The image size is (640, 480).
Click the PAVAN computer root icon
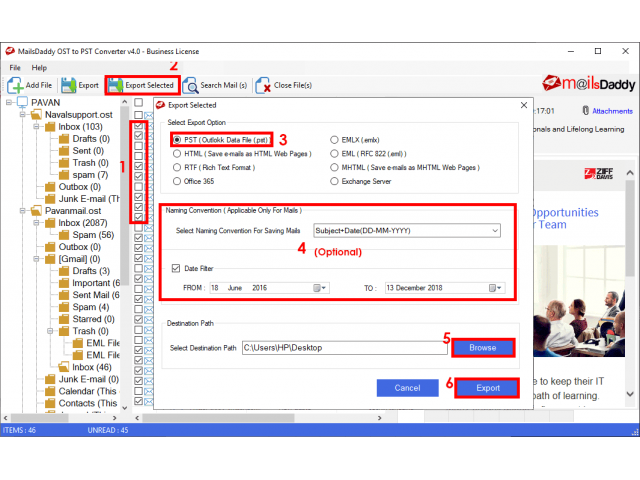(22, 102)
